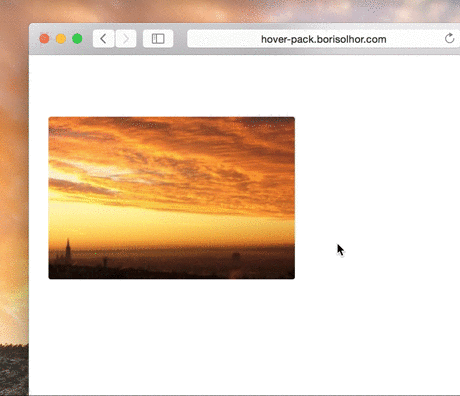Select the hover-pack.borisolhor.com URL text
460x396 pixels.
point(323,39)
